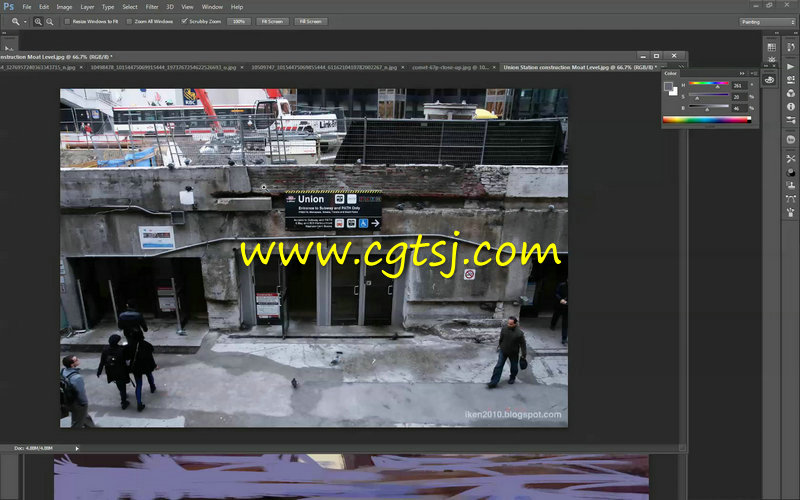
Task: Open the View menu
Action: click(x=188, y=7)
